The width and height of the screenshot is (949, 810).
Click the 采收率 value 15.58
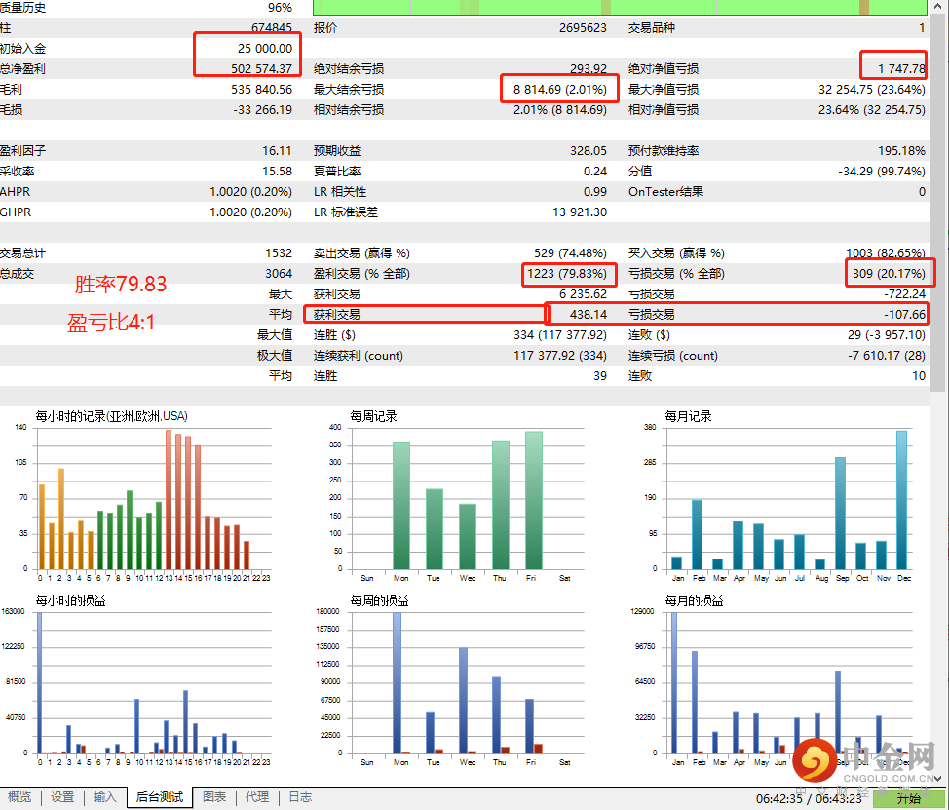pyautogui.click(x=277, y=171)
